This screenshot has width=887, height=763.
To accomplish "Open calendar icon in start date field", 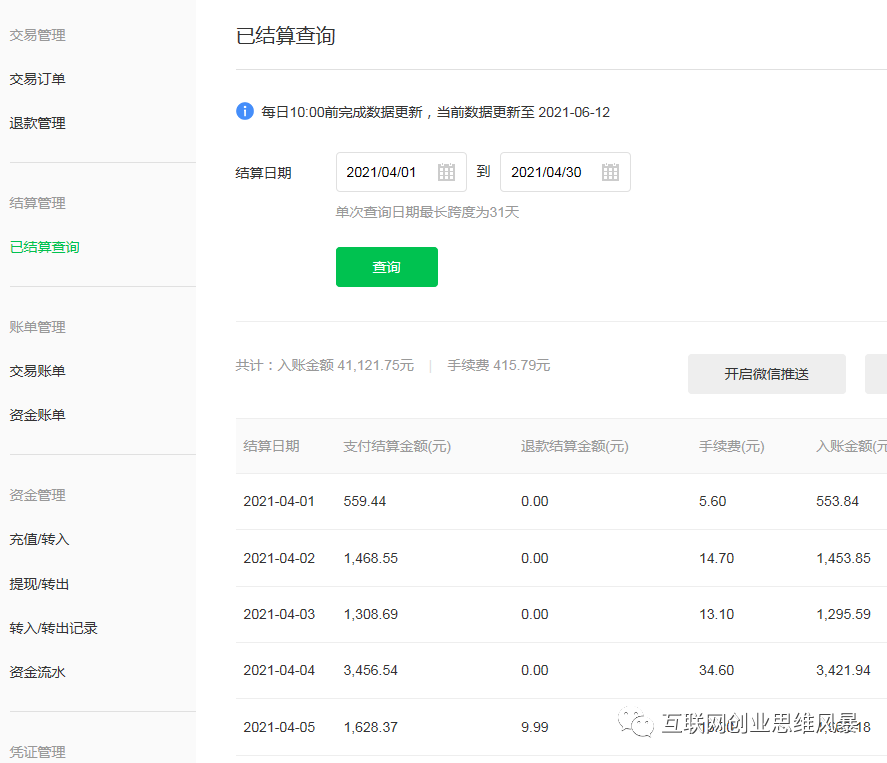I will pos(446,172).
